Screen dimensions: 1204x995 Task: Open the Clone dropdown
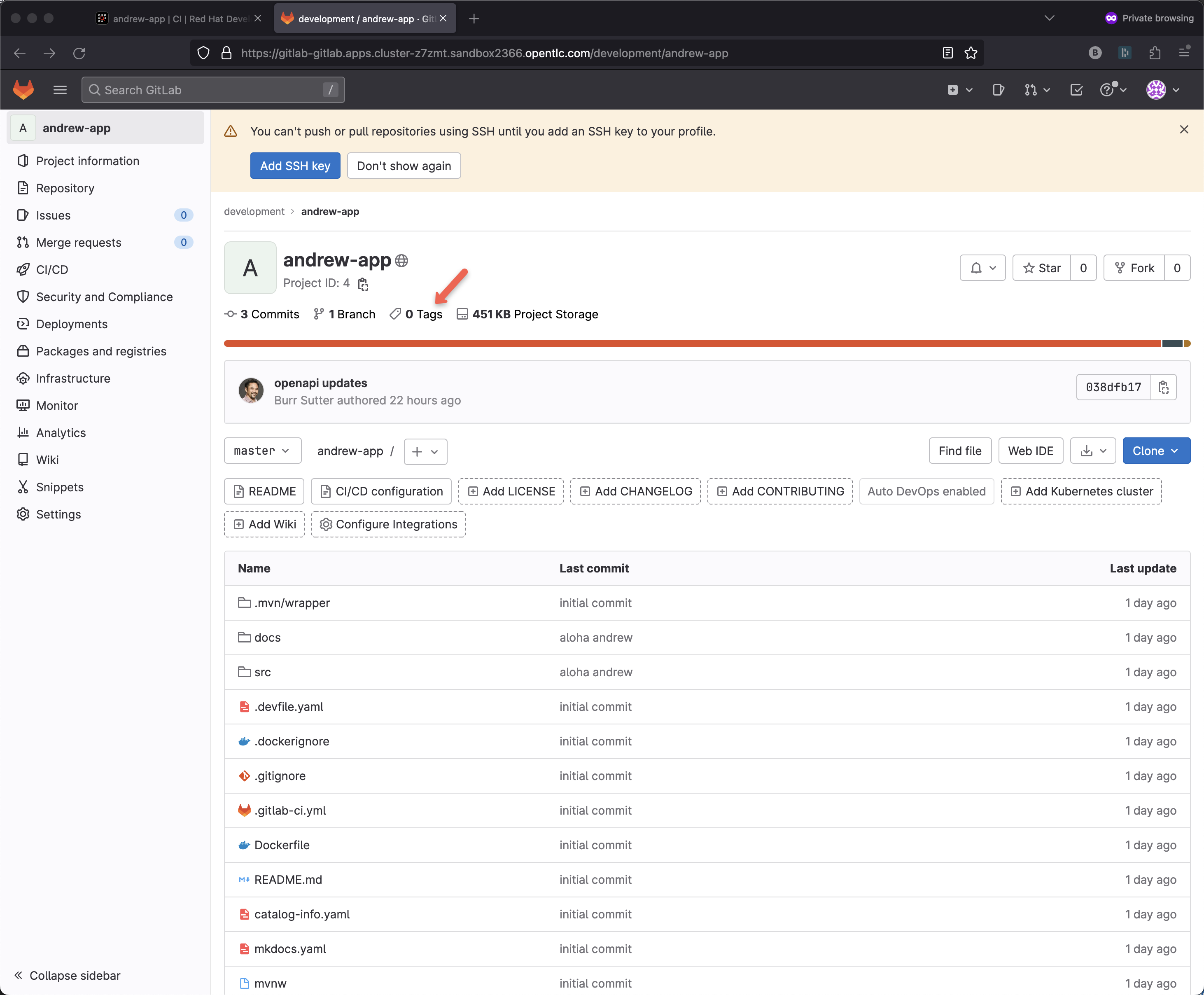1156,451
